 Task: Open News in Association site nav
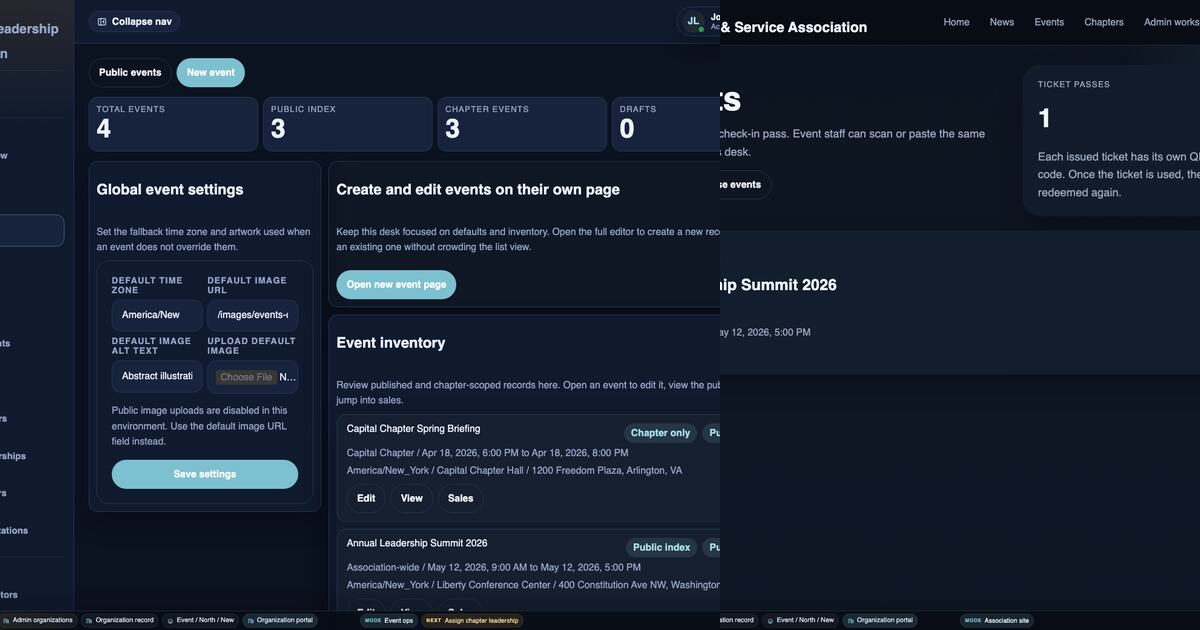click(1002, 22)
